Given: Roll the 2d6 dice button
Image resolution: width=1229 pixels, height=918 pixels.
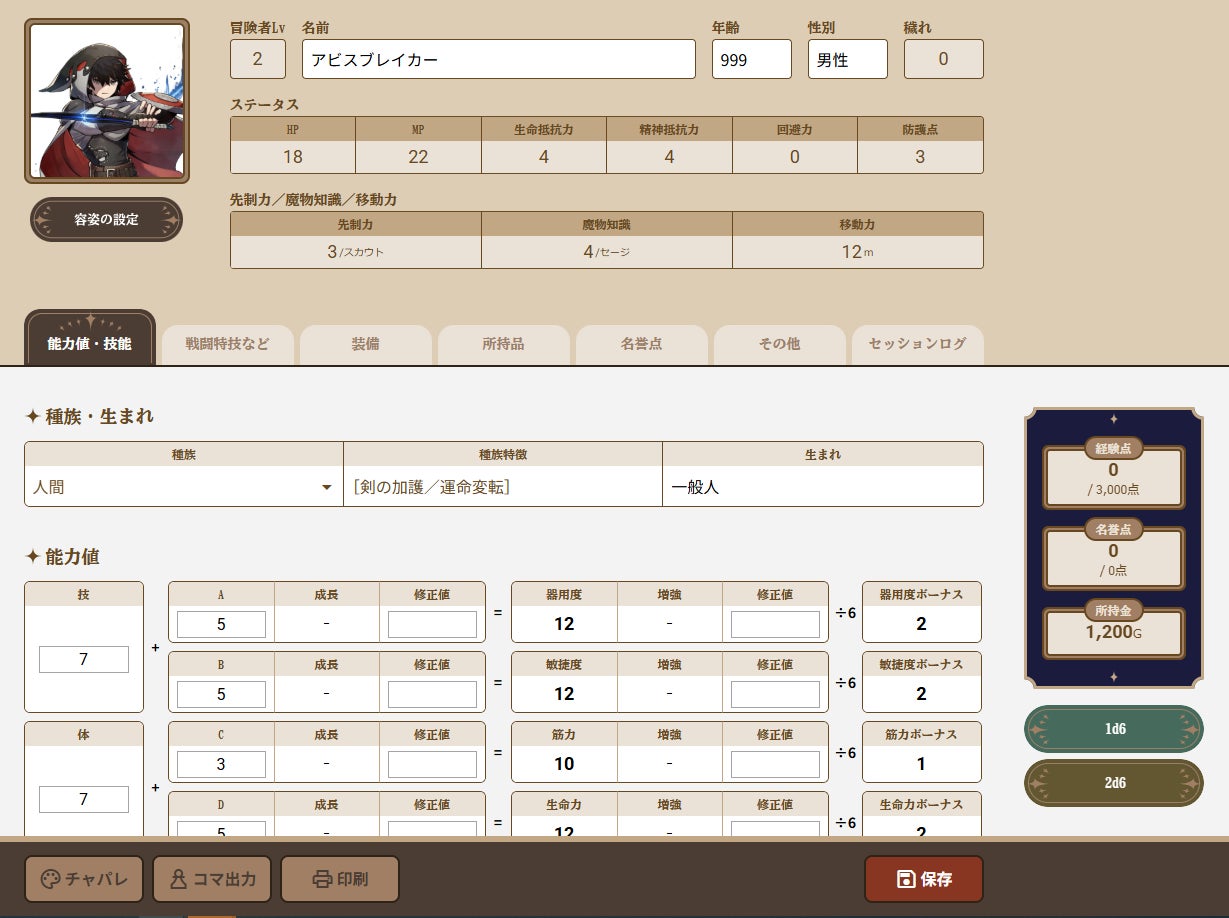Looking at the screenshot, I should (1114, 783).
